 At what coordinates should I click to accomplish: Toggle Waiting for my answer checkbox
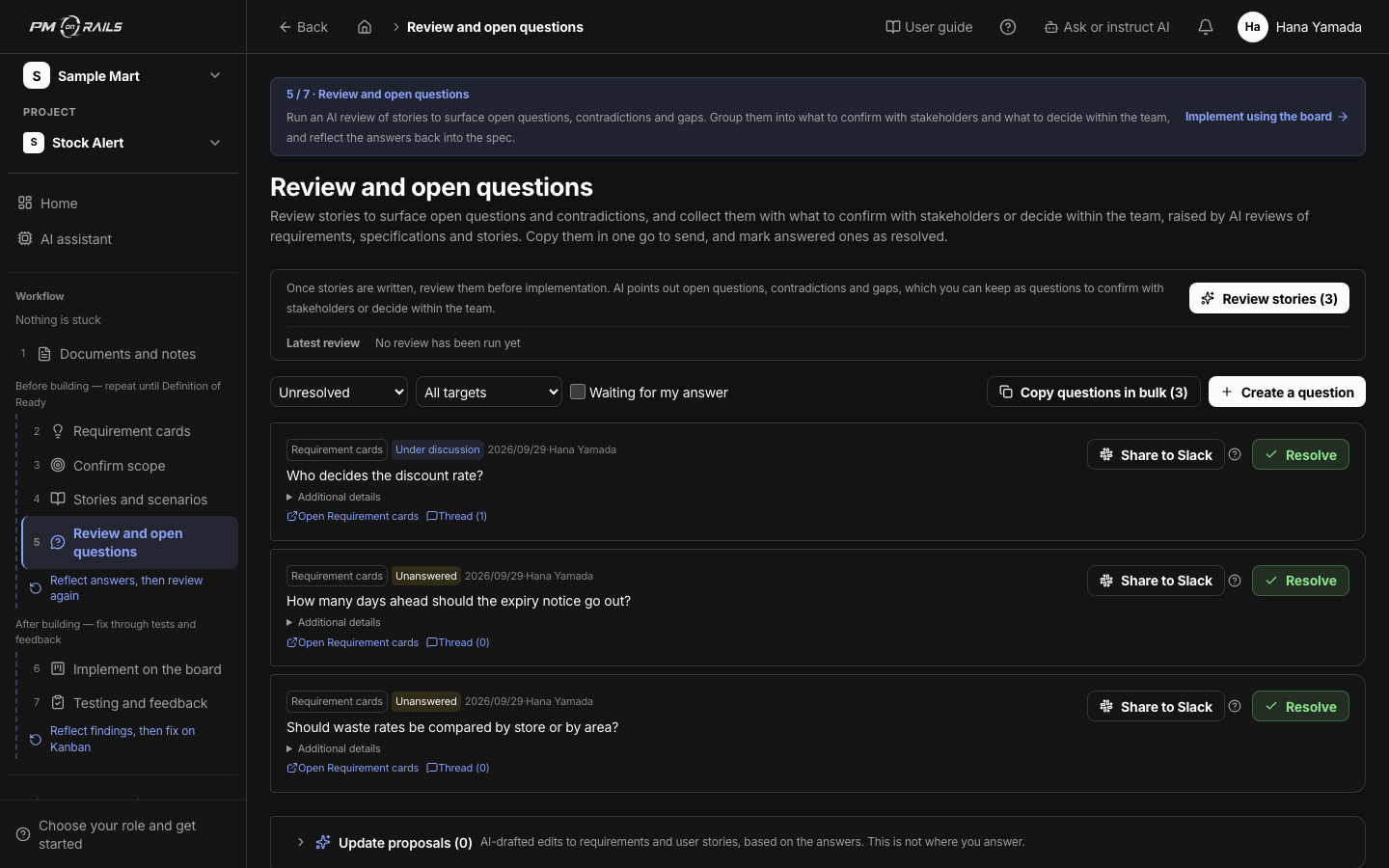(578, 392)
